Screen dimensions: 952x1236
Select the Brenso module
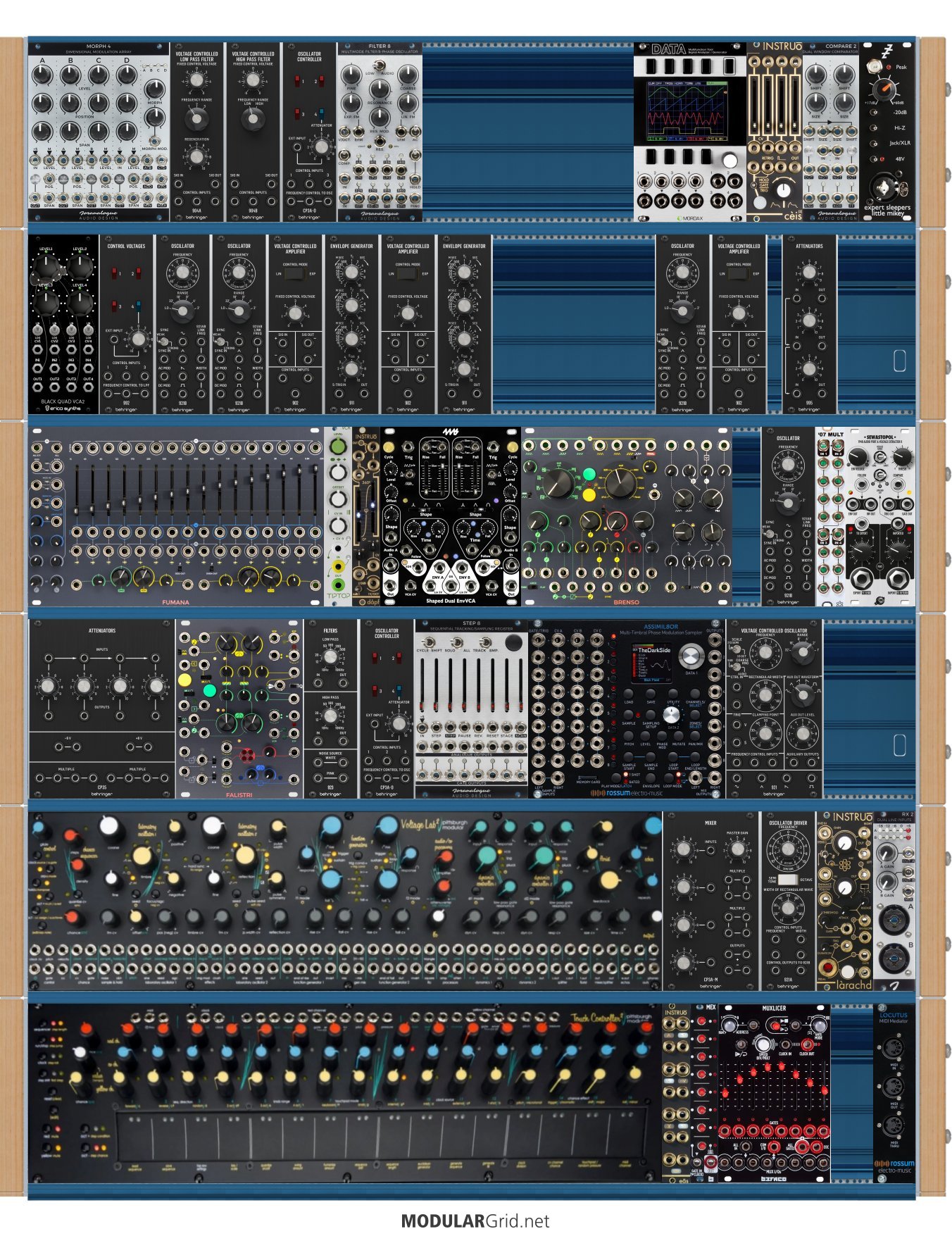pyautogui.click(x=627, y=516)
